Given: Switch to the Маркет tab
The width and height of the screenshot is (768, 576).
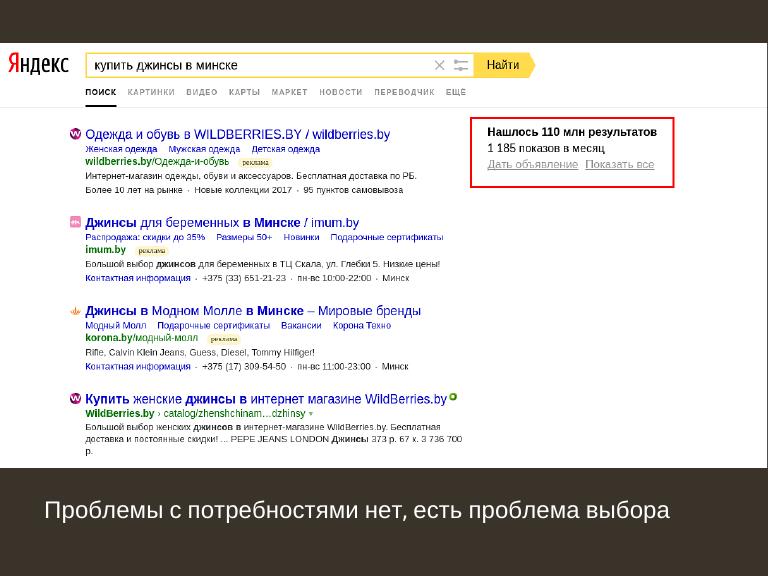Looking at the screenshot, I should 289,92.
